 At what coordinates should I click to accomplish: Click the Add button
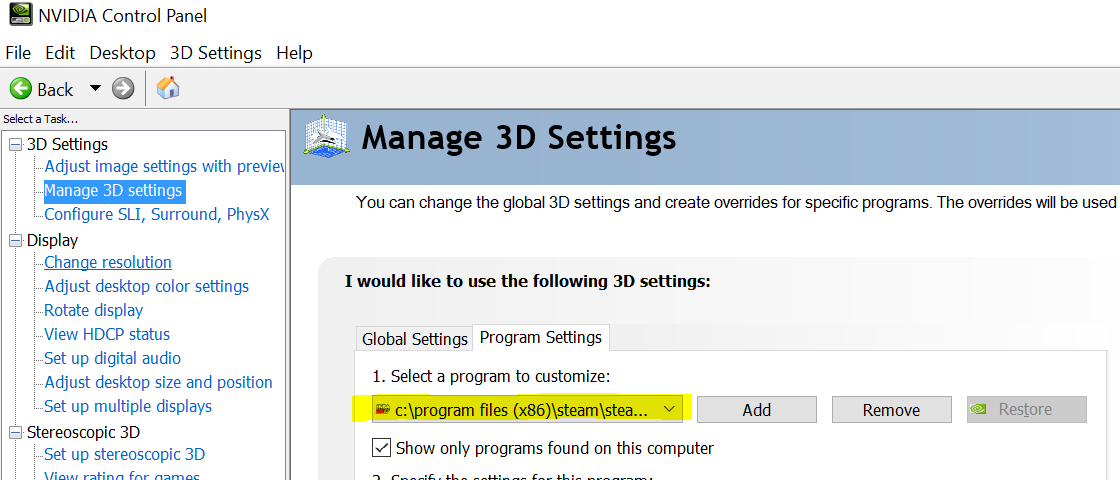756,410
